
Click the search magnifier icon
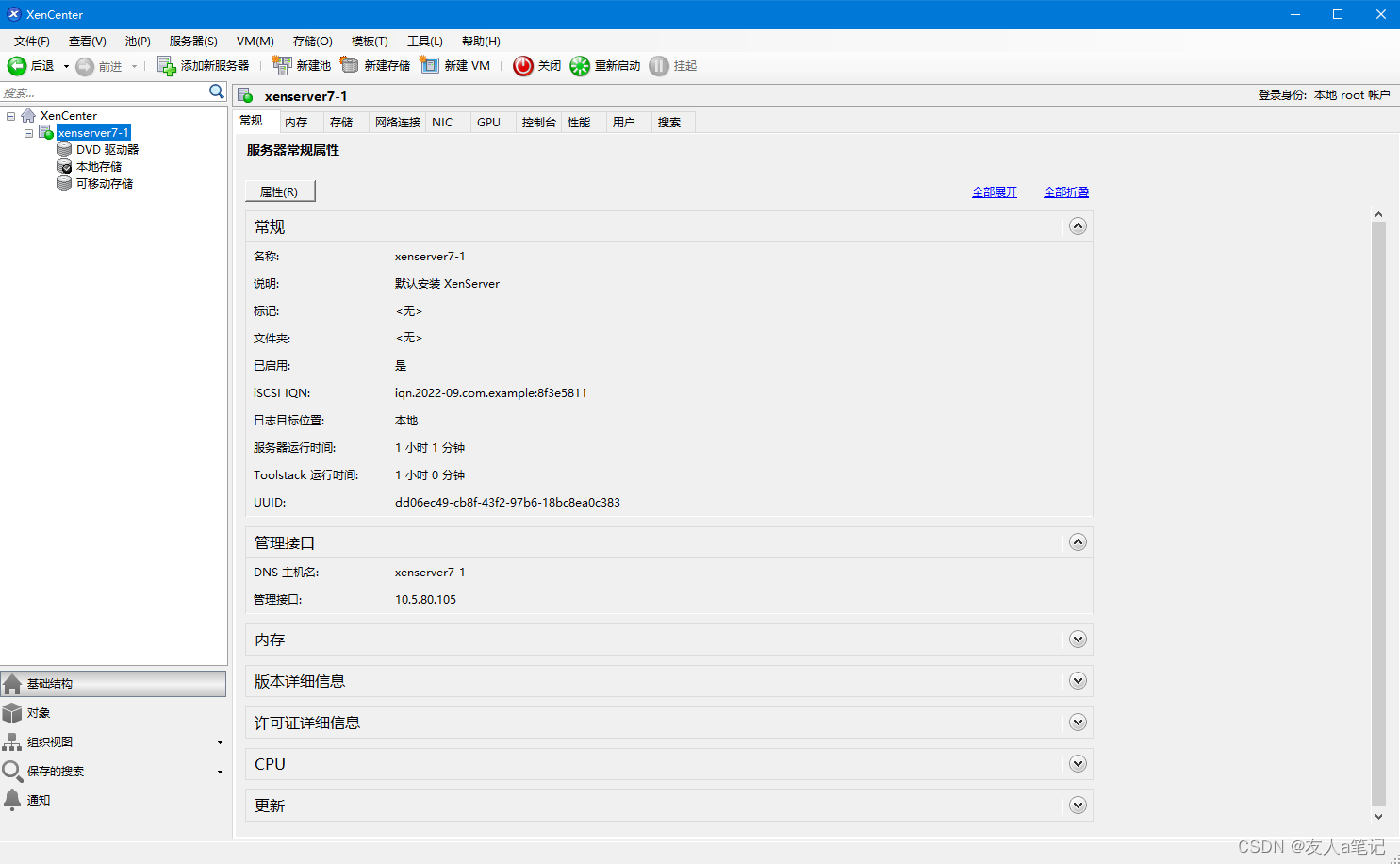click(x=217, y=91)
